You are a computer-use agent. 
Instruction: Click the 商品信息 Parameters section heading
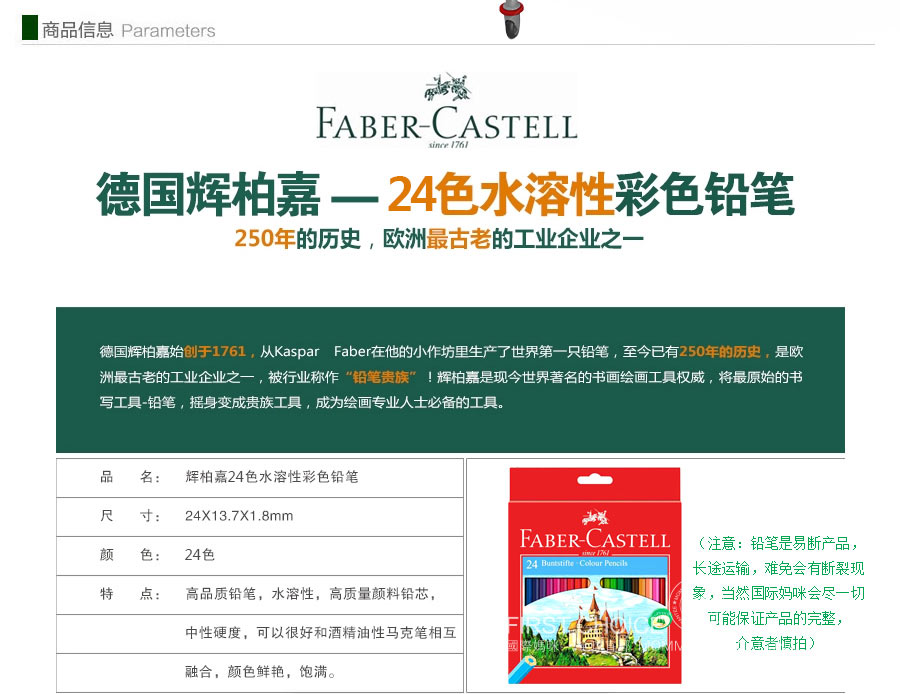128,30
